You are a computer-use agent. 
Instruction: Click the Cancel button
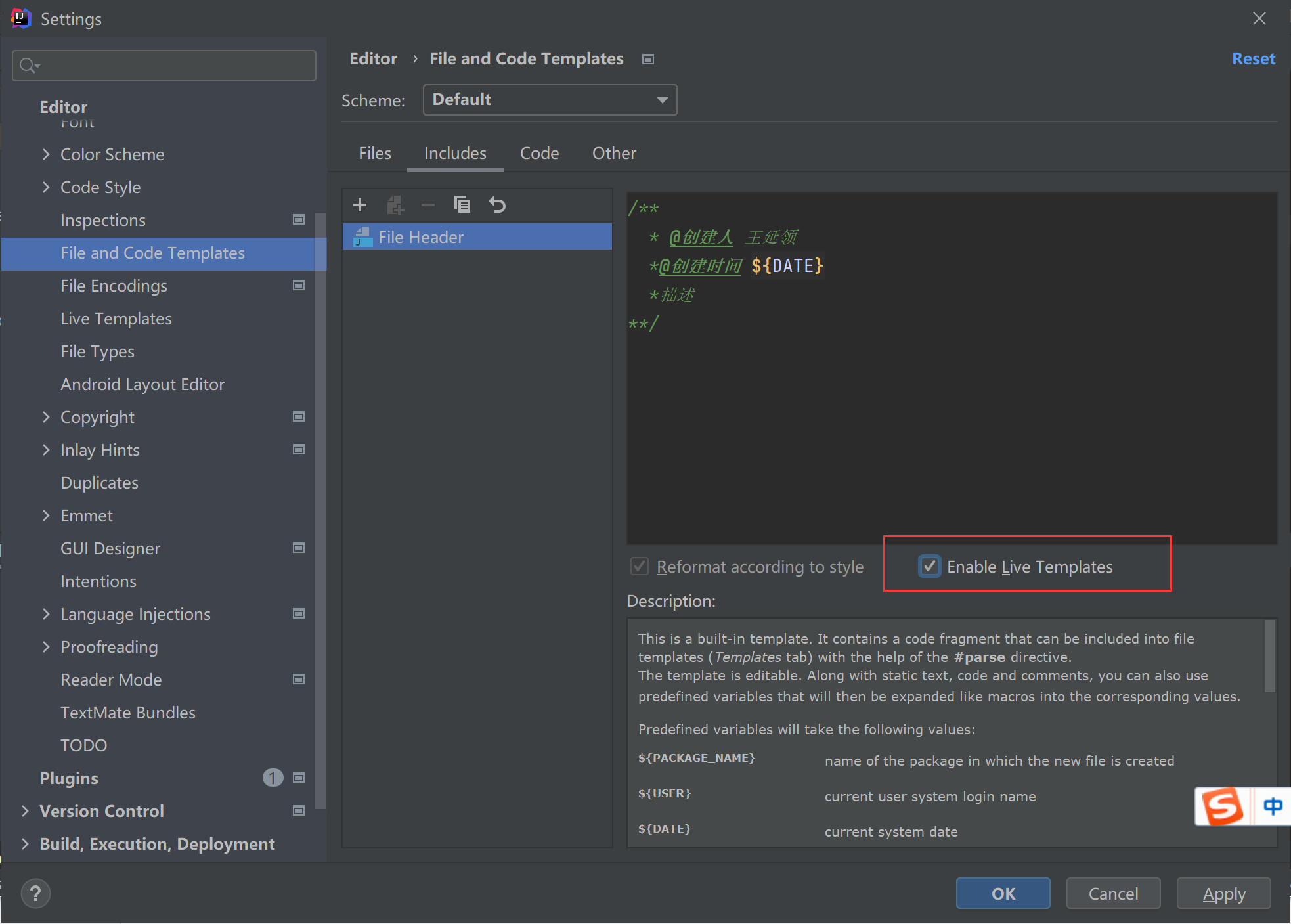[1113, 893]
